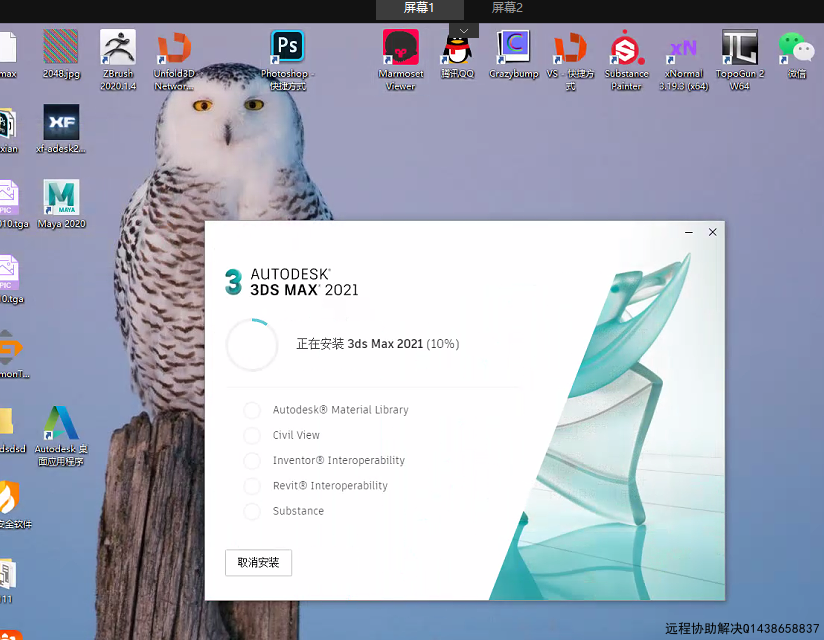Click the Tencent QQ penguin icon
The height and width of the screenshot is (640, 824).
(457, 54)
